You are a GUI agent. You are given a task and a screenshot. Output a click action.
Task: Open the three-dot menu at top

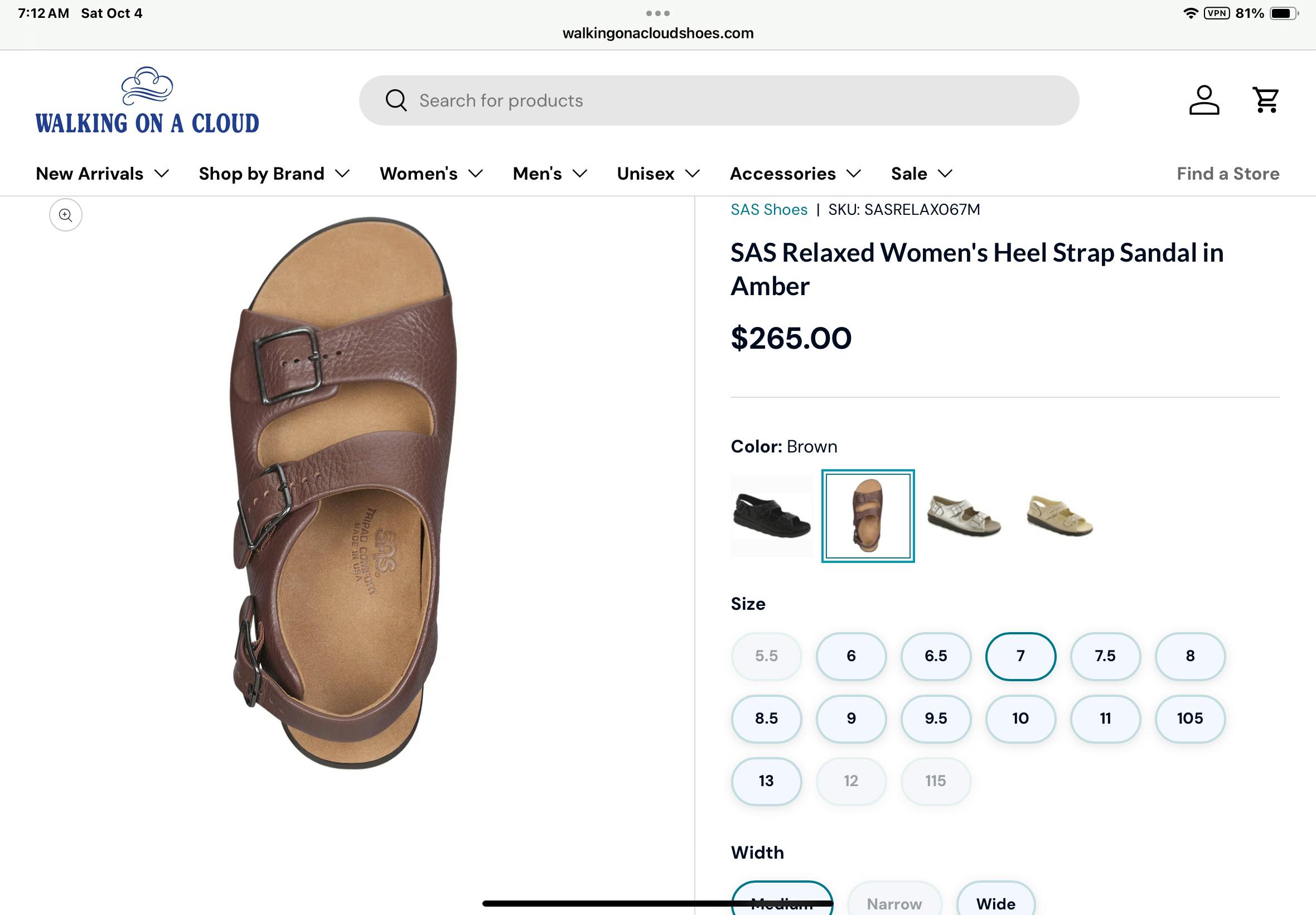pyautogui.click(x=657, y=13)
